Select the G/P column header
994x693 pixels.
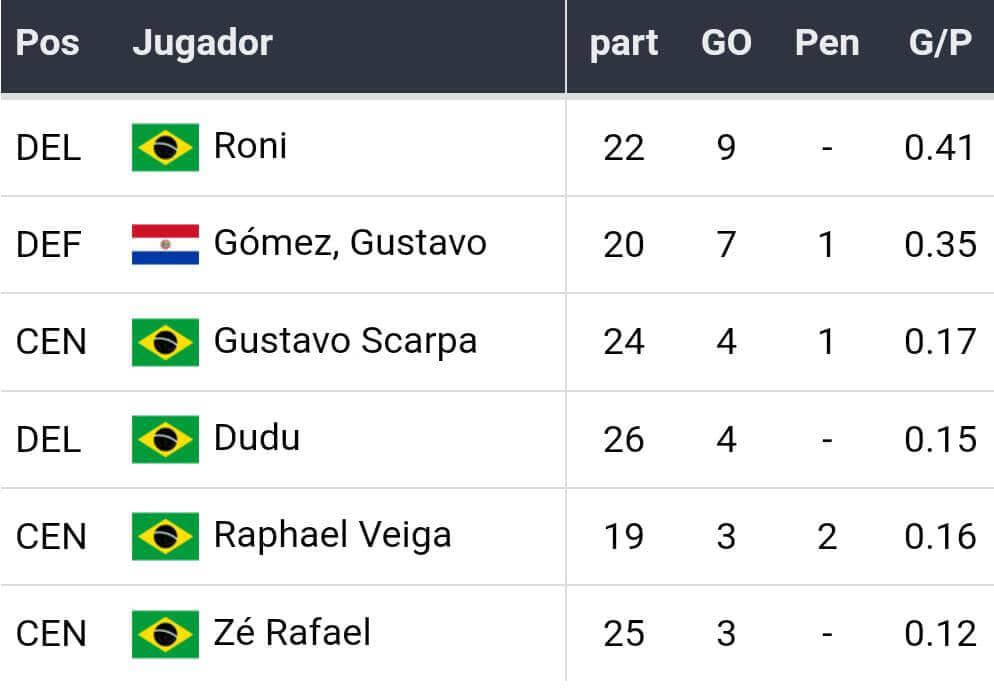coord(940,43)
